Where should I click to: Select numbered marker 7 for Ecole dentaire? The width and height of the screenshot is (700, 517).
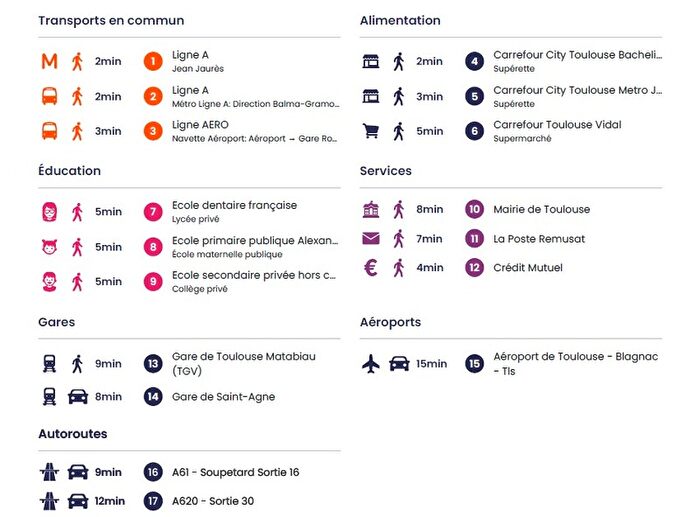153,212
